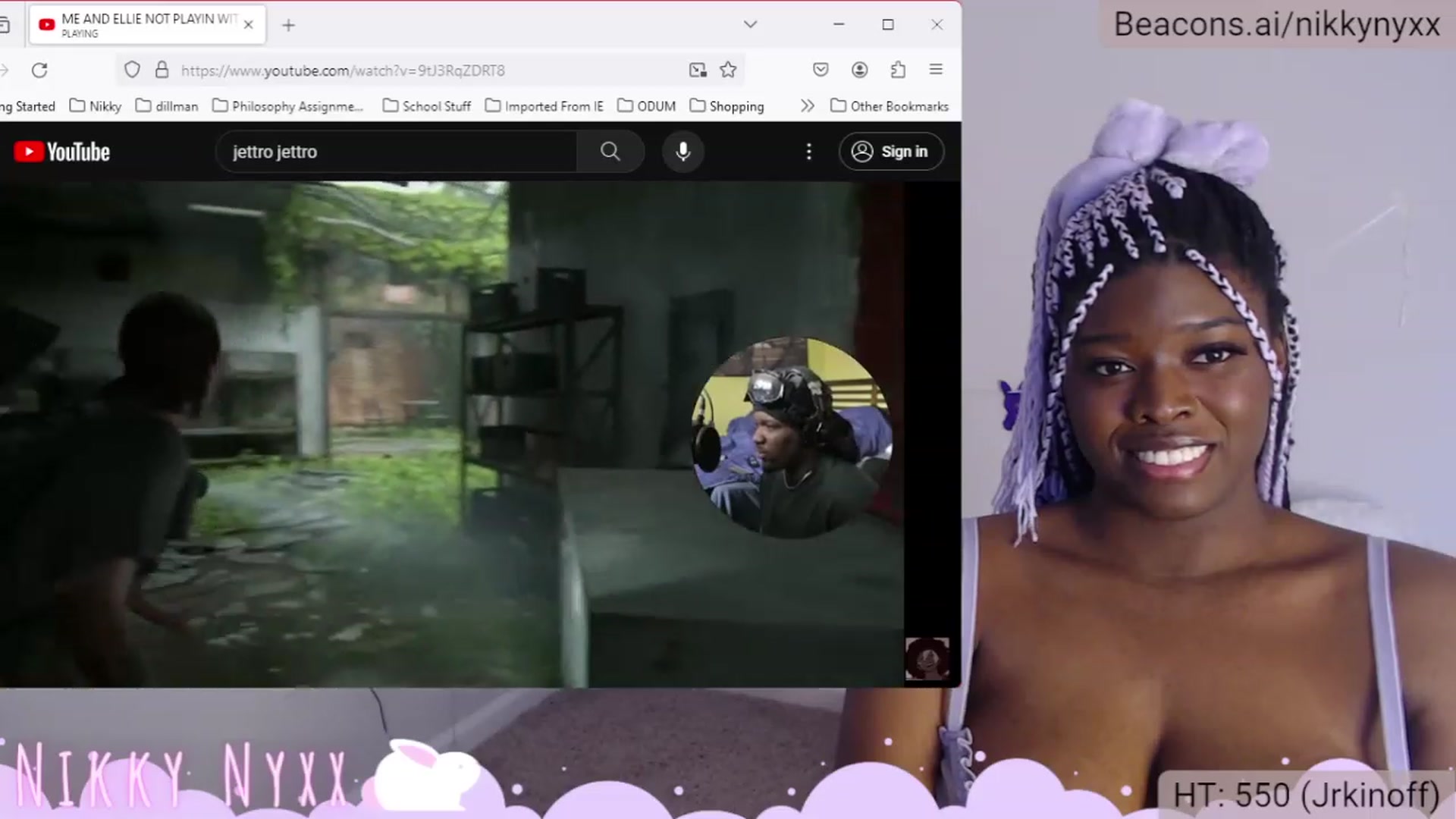
Task: Open the dillman bookmarks folder
Action: pos(167,106)
